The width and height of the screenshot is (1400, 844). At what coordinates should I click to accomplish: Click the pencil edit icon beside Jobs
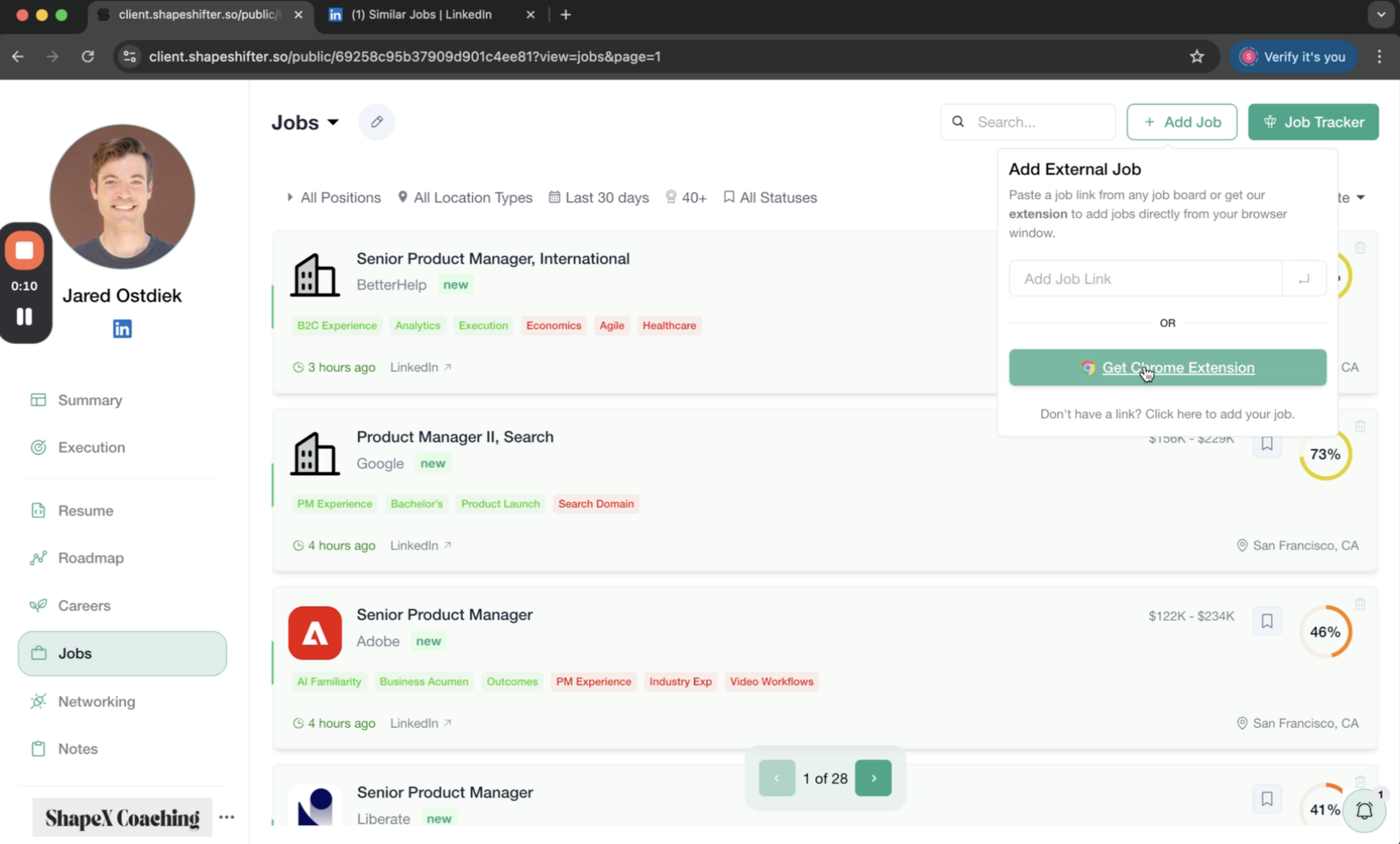tap(376, 121)
